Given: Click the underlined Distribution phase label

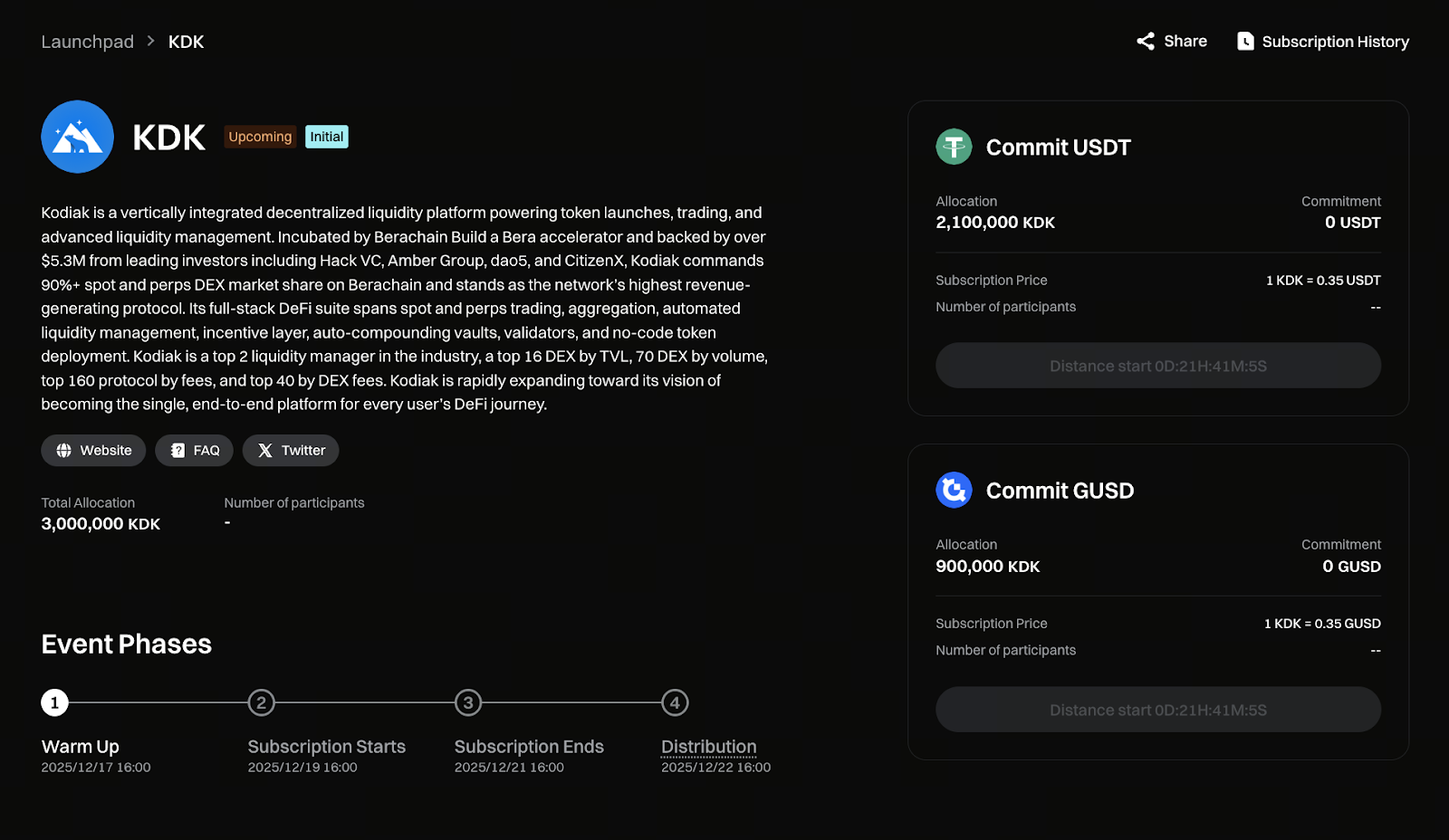Looking at the screenshot, I should (x=708, y=747).
